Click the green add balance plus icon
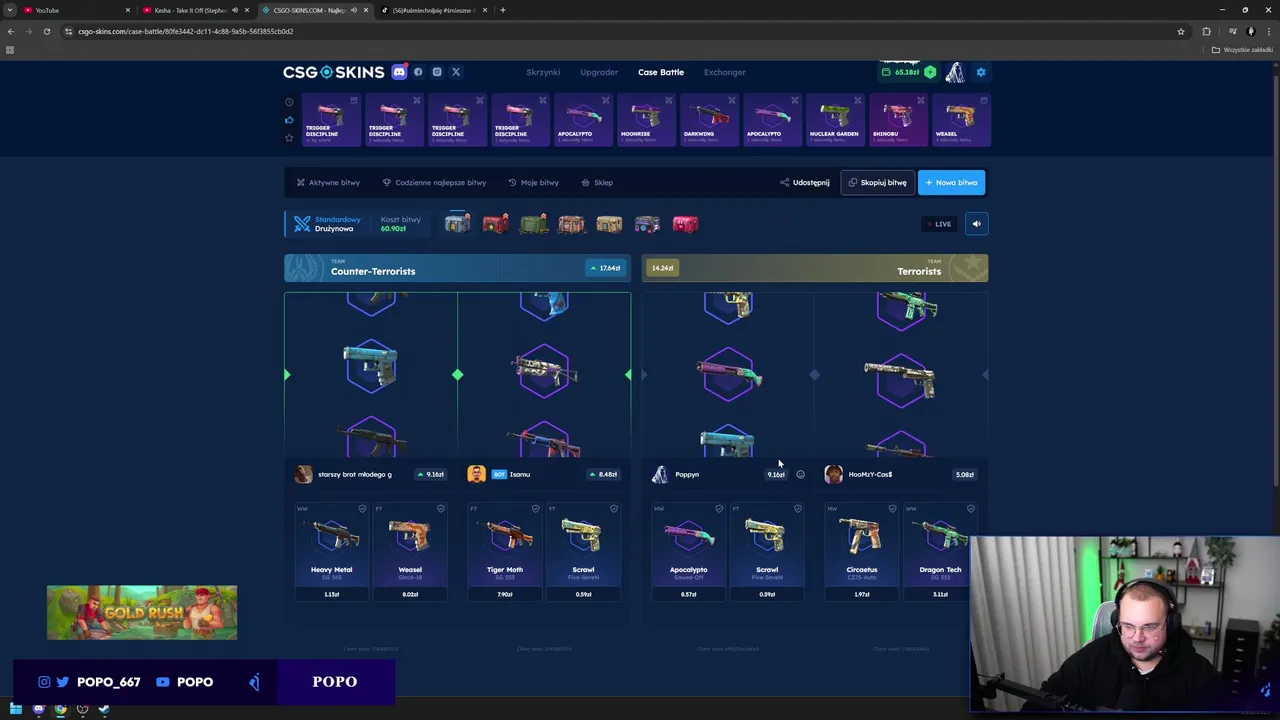This screenshot has width=1280, height=720. 930,72
